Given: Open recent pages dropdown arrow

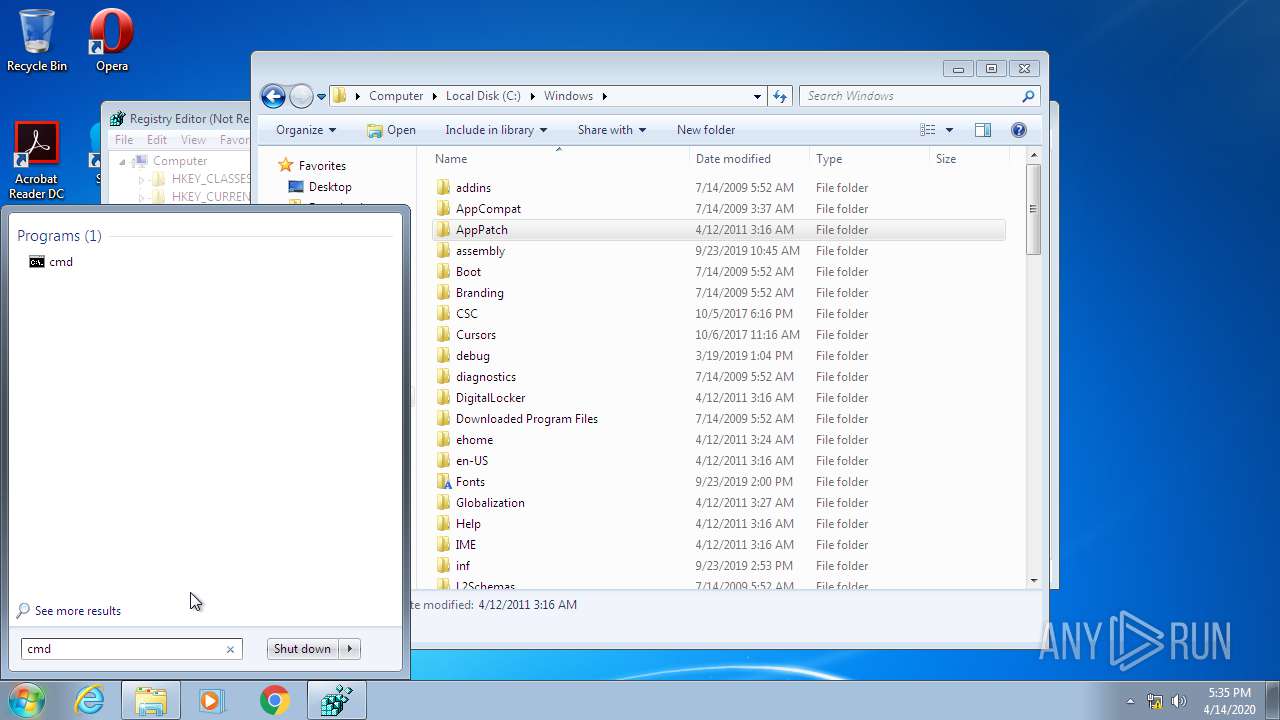Looking at the screenshot, I should pyautogui.click(x=321, y=97).
